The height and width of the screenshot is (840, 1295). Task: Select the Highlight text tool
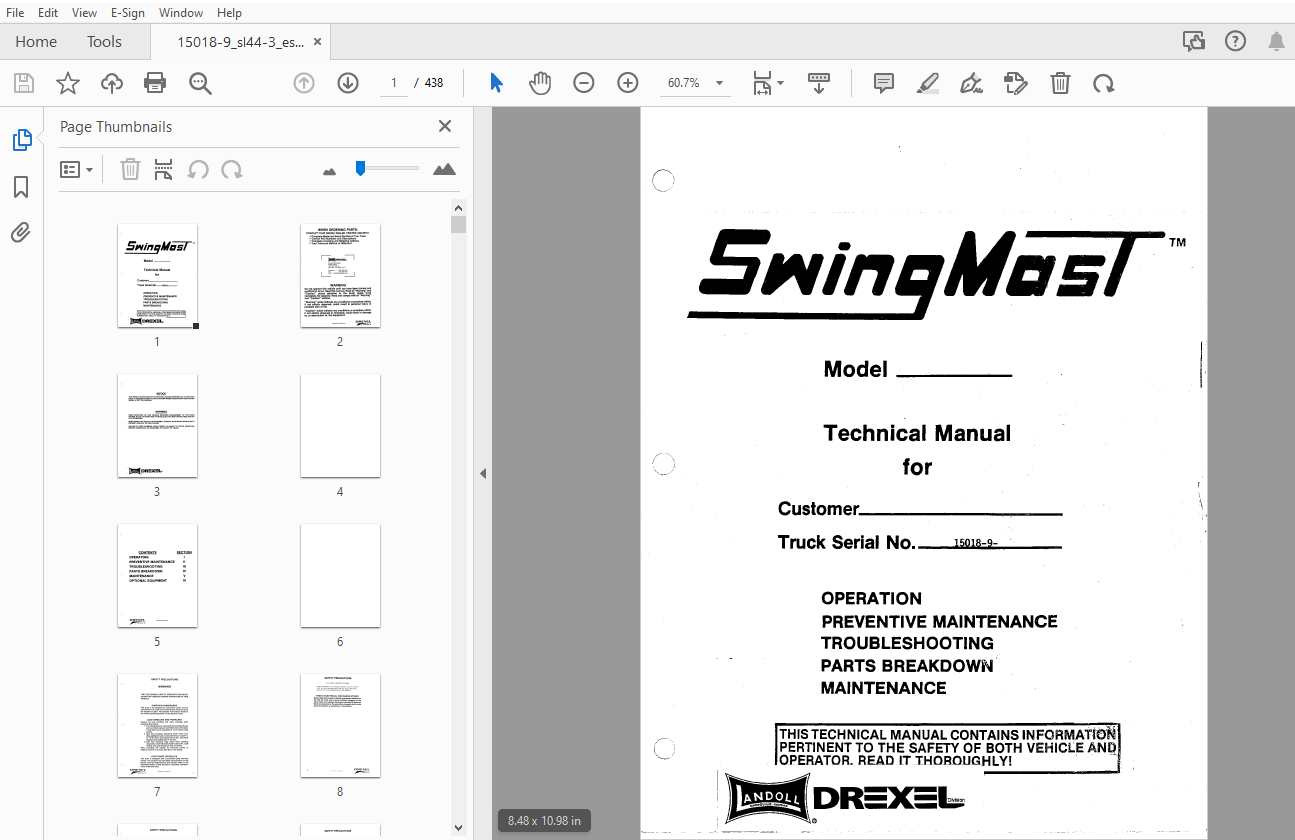(928, 83)
